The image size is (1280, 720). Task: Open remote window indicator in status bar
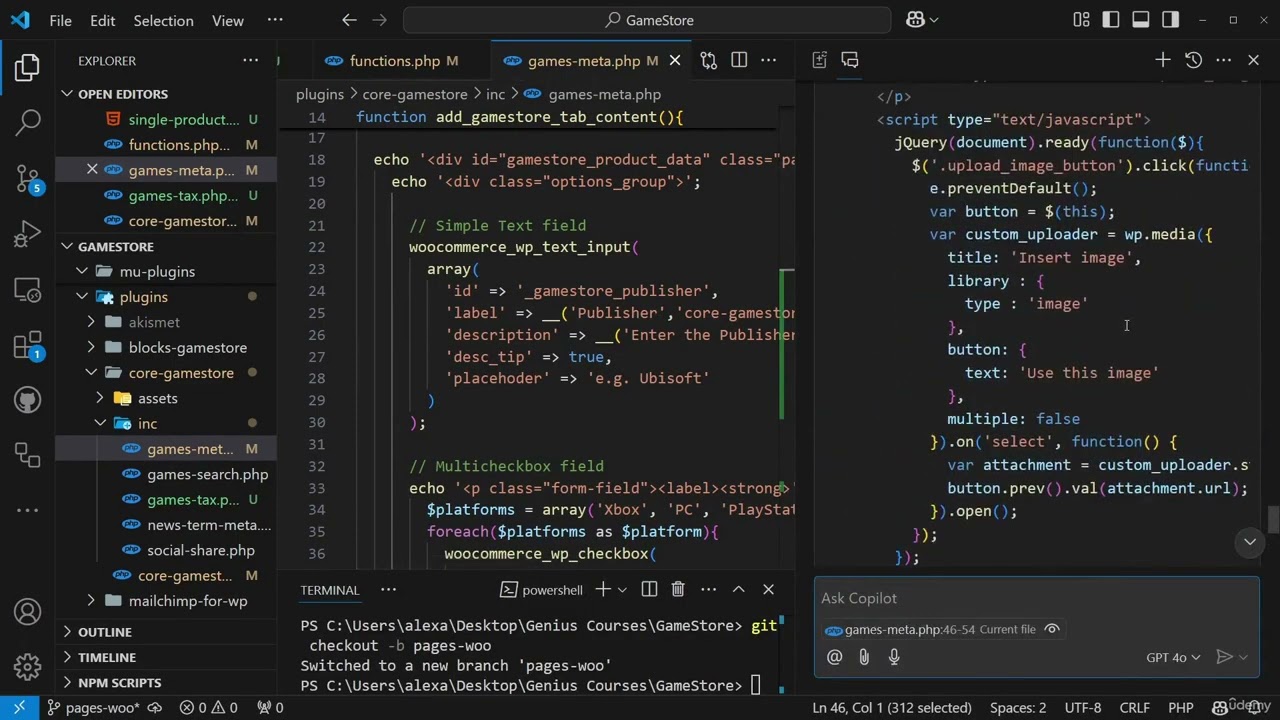(x=19, y=708)
